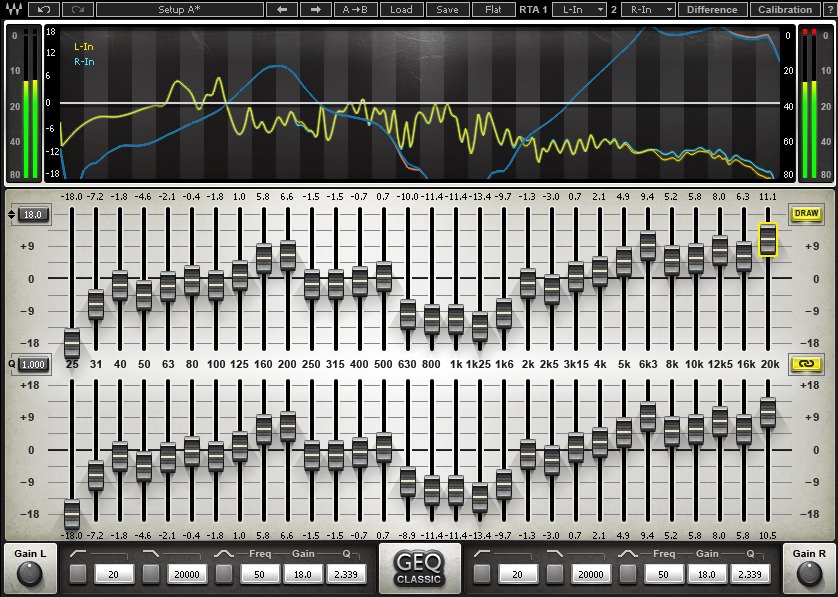Image resolution: width=838 pixels, height=597 pixels.
Task: Open the Waves logo WaveSystem menu
Action: (14, 9)
